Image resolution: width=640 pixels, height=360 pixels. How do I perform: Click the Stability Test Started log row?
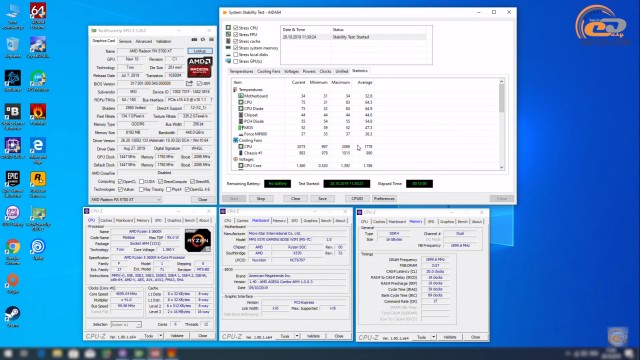pyautogui.click(x=353, y=37)
